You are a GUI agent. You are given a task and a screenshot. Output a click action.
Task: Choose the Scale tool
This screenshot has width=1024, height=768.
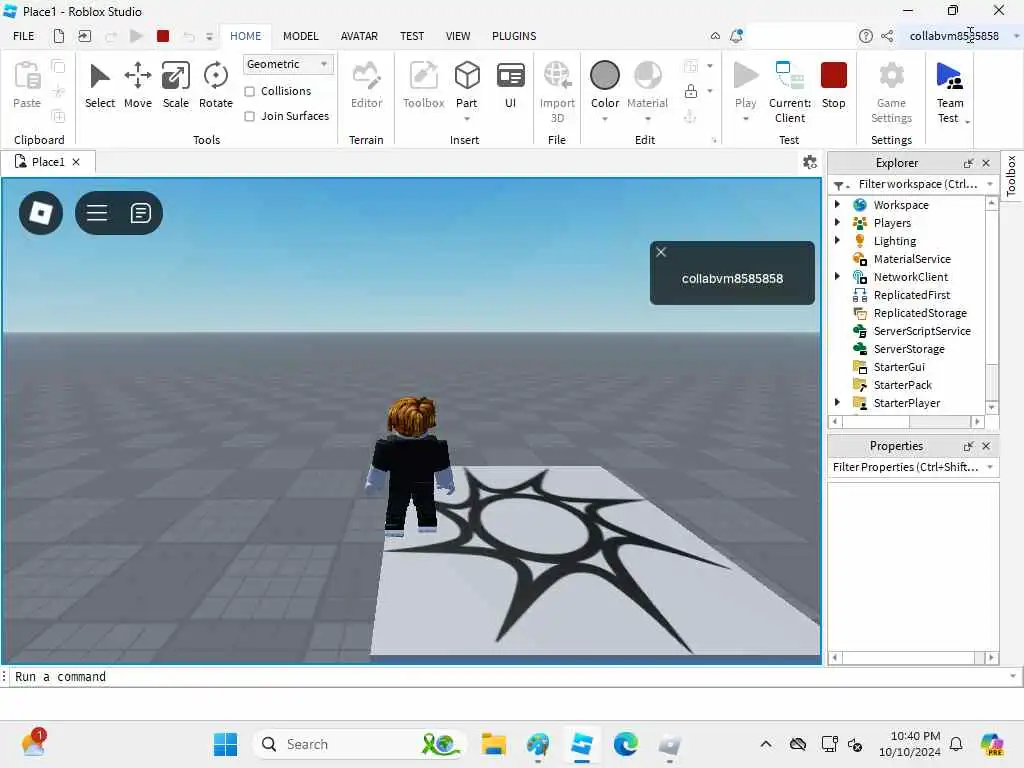click(176, 85)
